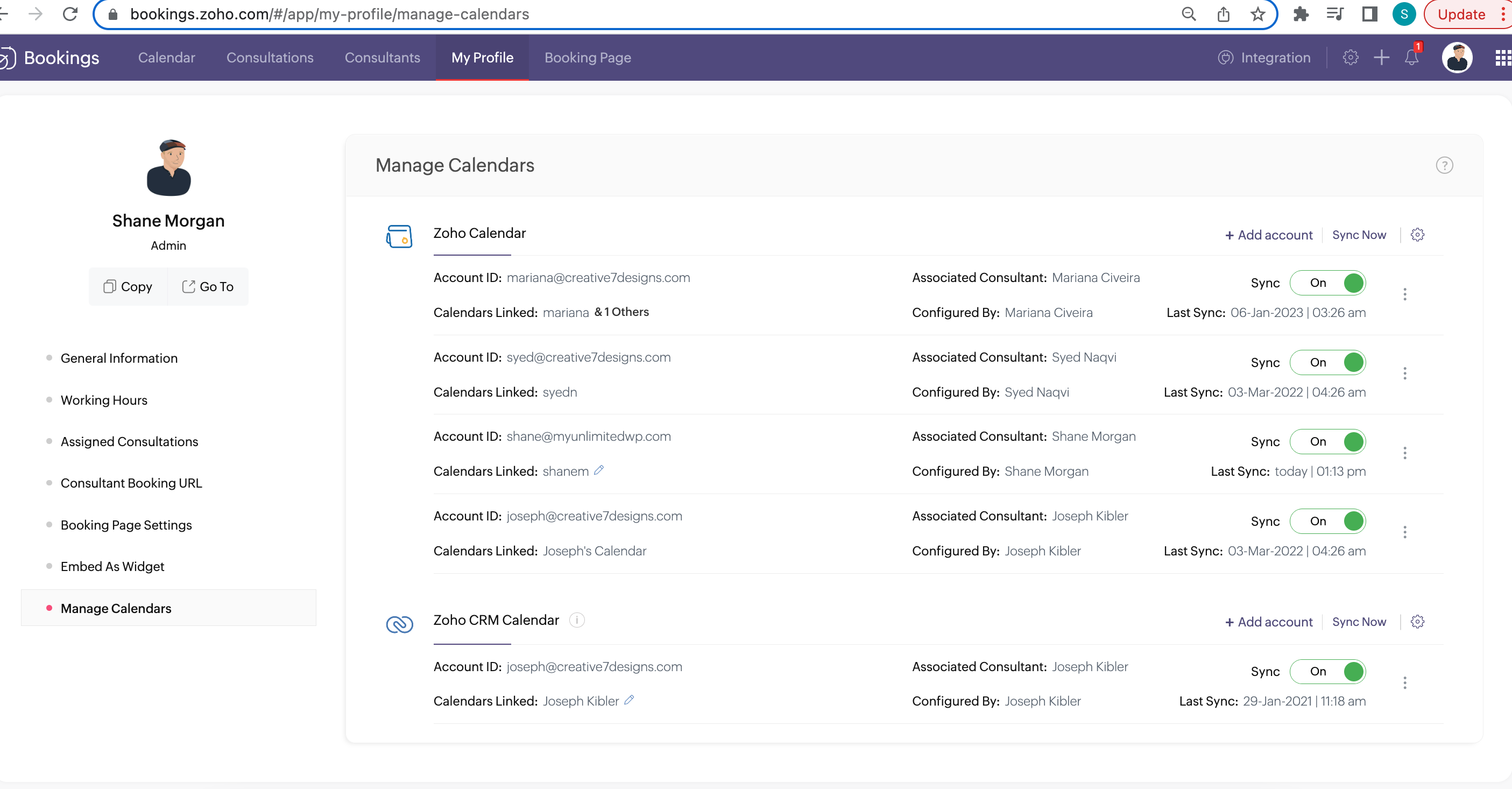
Task: Edit calendars linked for shanem pencil icon
Action: coord(599,470)
